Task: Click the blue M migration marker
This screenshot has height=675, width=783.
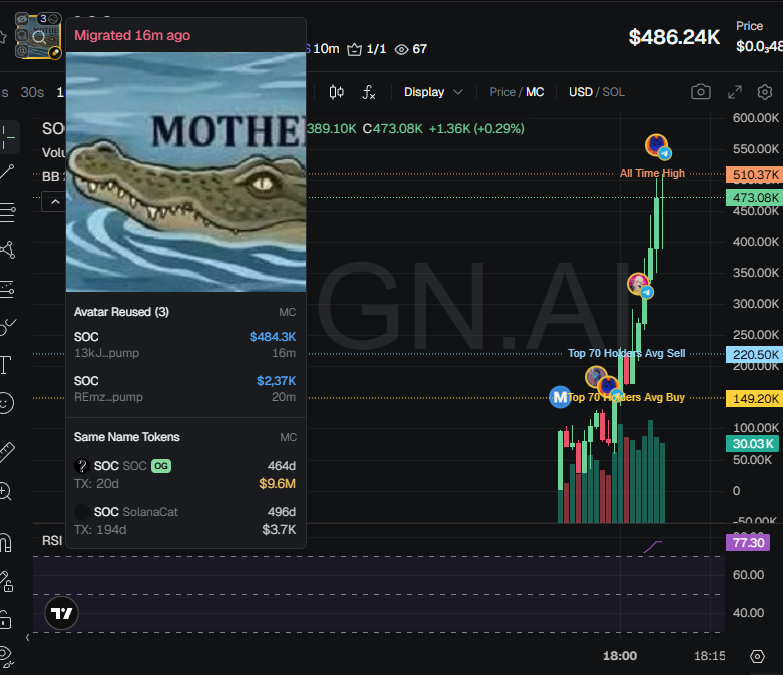Action: tap(560, 397)
